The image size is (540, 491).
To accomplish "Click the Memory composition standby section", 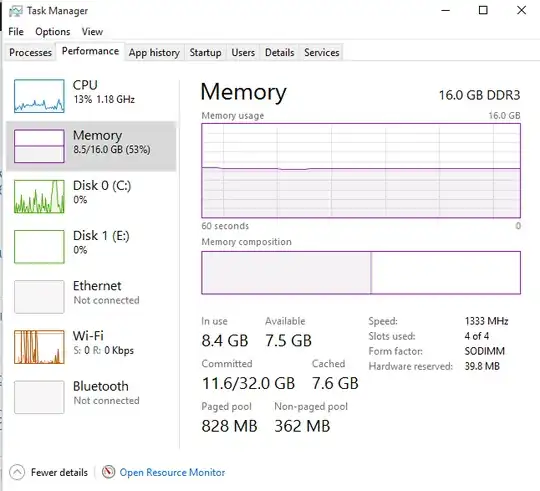I will click(x=446, y=273).
